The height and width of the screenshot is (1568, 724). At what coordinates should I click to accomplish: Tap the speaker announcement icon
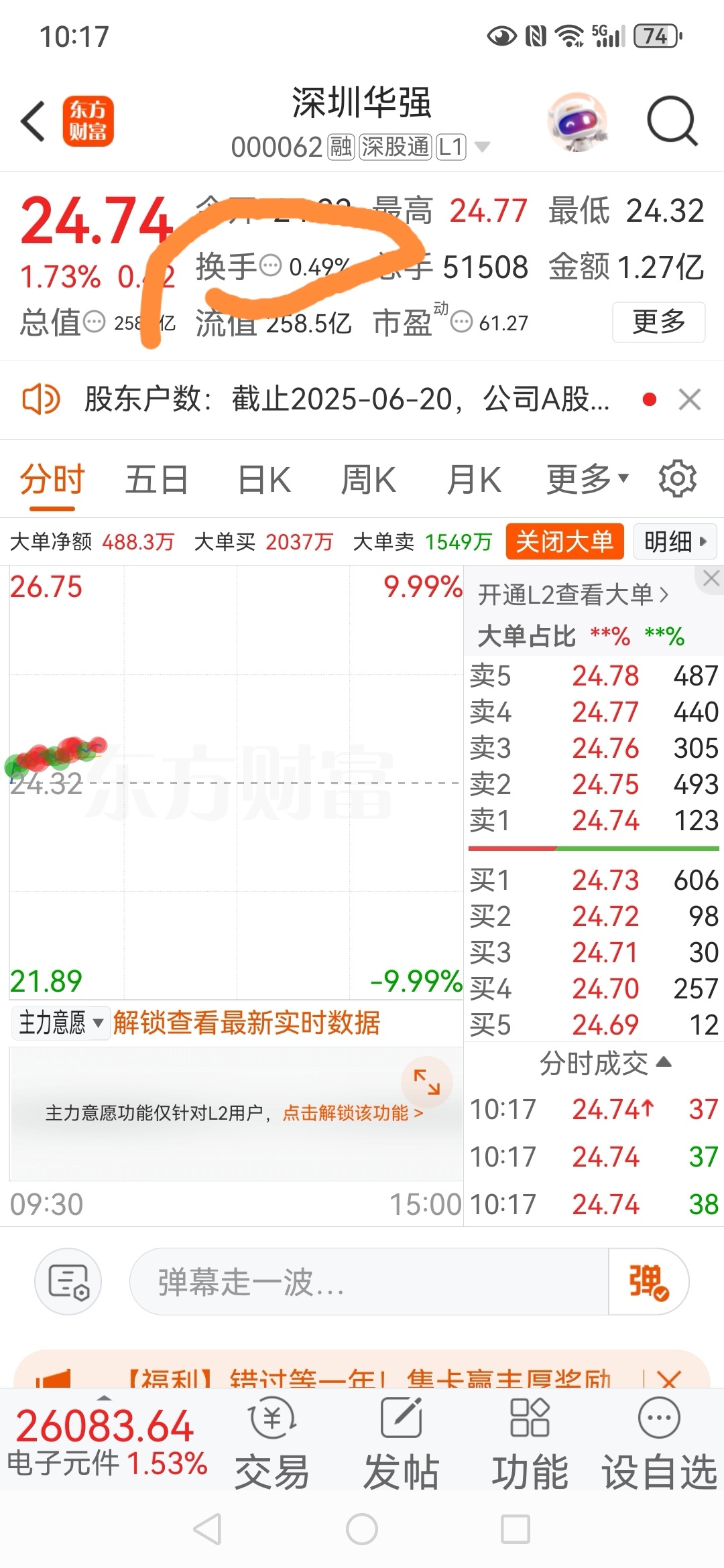pyautogui.click(x=41, y=399)
